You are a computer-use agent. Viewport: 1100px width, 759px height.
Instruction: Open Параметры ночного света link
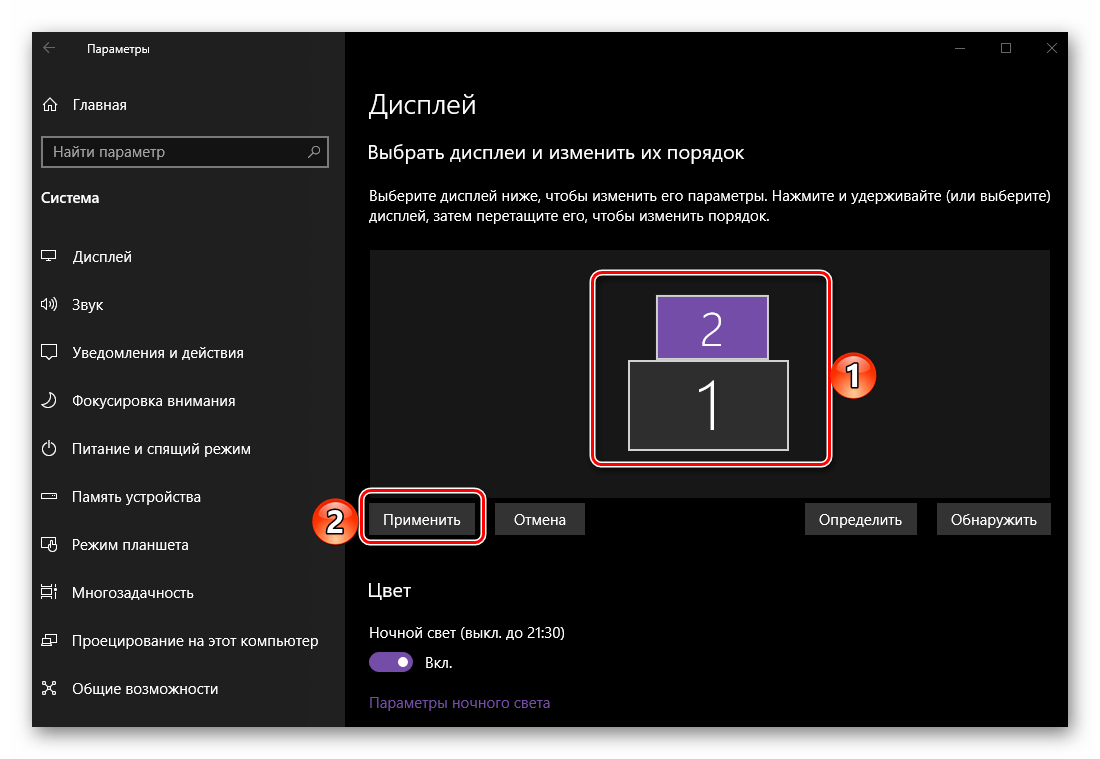(459, 703)
